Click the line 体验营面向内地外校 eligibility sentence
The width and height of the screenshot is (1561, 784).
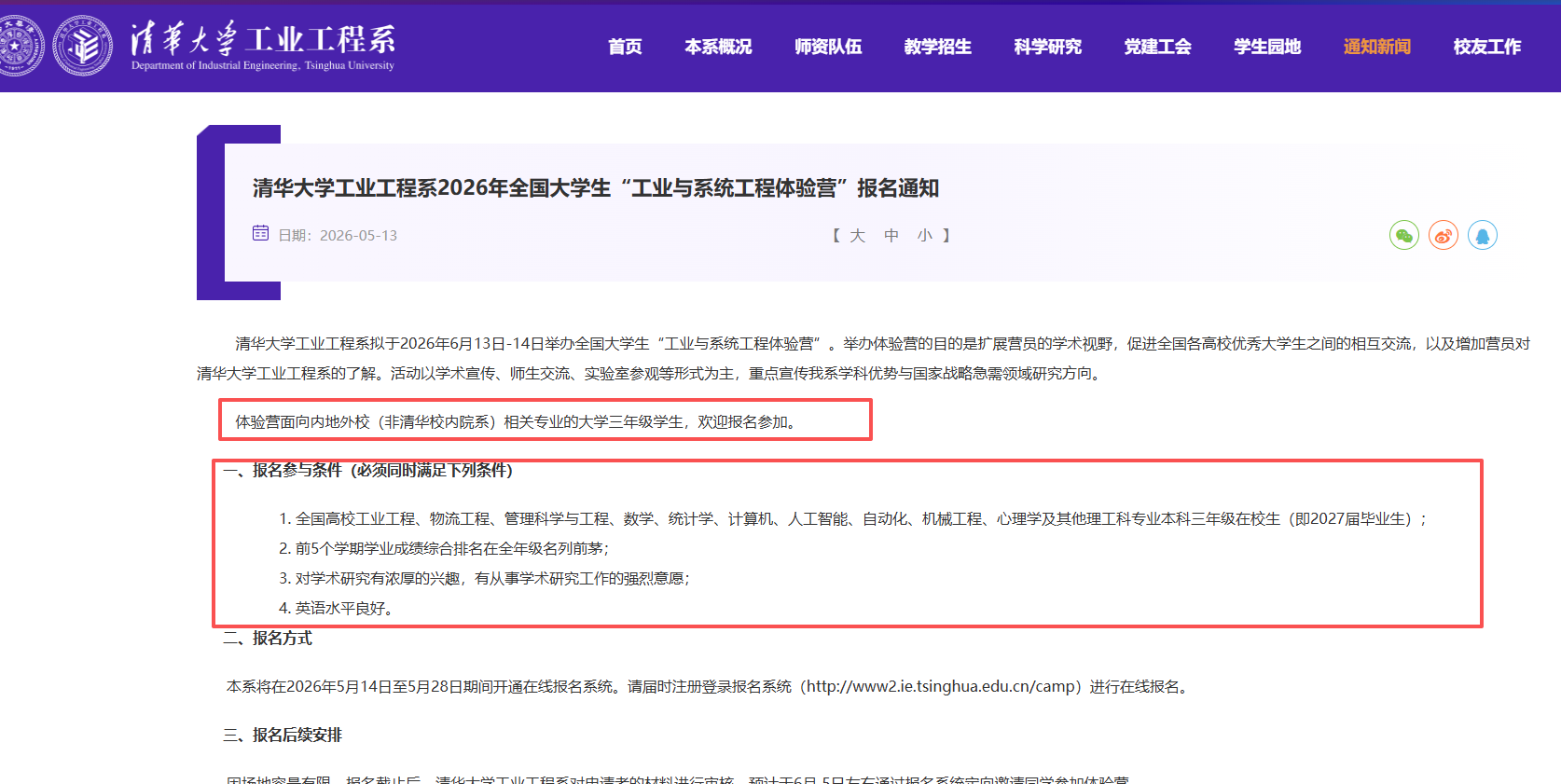518,422
